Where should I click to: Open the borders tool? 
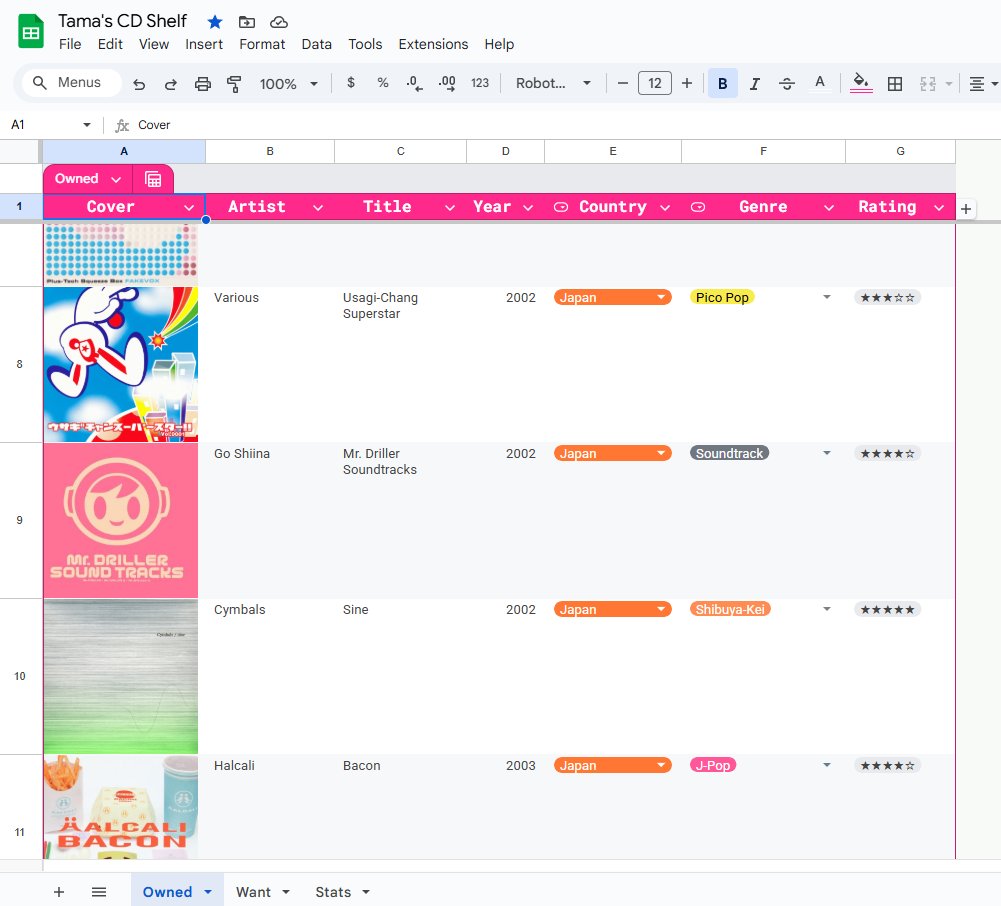[x=895, y=84]
